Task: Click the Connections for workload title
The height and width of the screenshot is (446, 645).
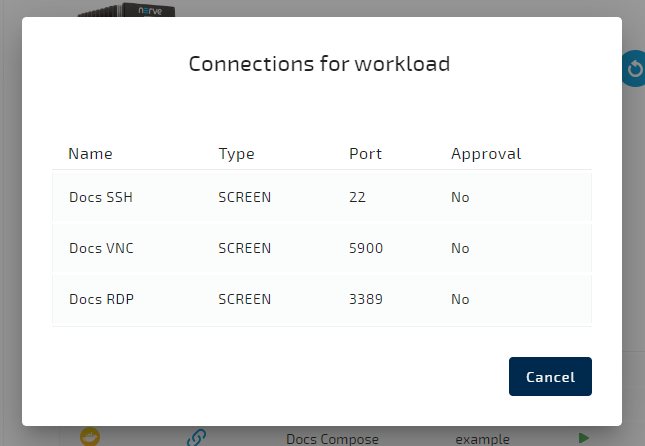Action: point(319,64)
